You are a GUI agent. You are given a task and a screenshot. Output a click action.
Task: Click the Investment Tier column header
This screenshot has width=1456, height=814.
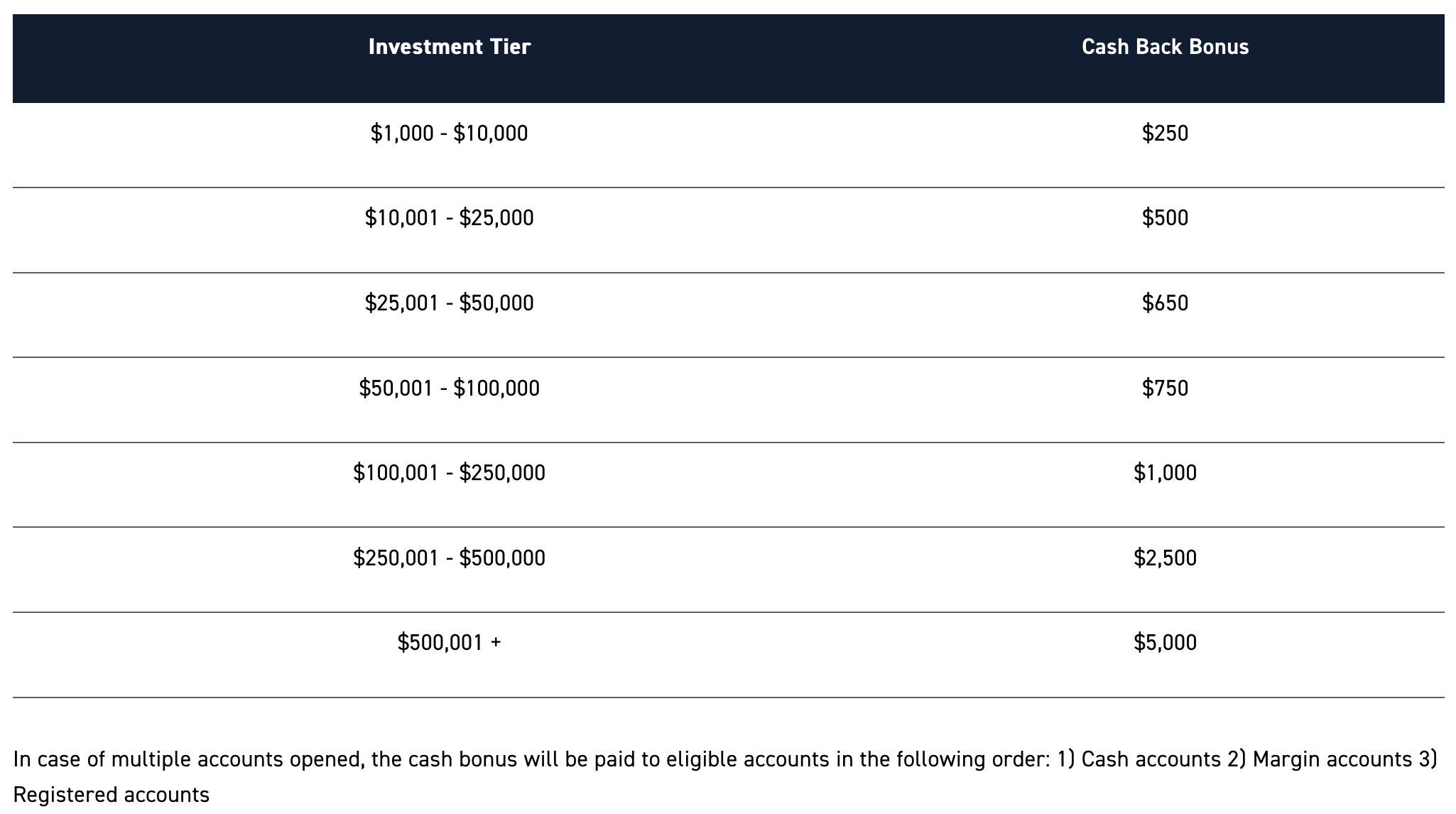click(x=449, y=47)
